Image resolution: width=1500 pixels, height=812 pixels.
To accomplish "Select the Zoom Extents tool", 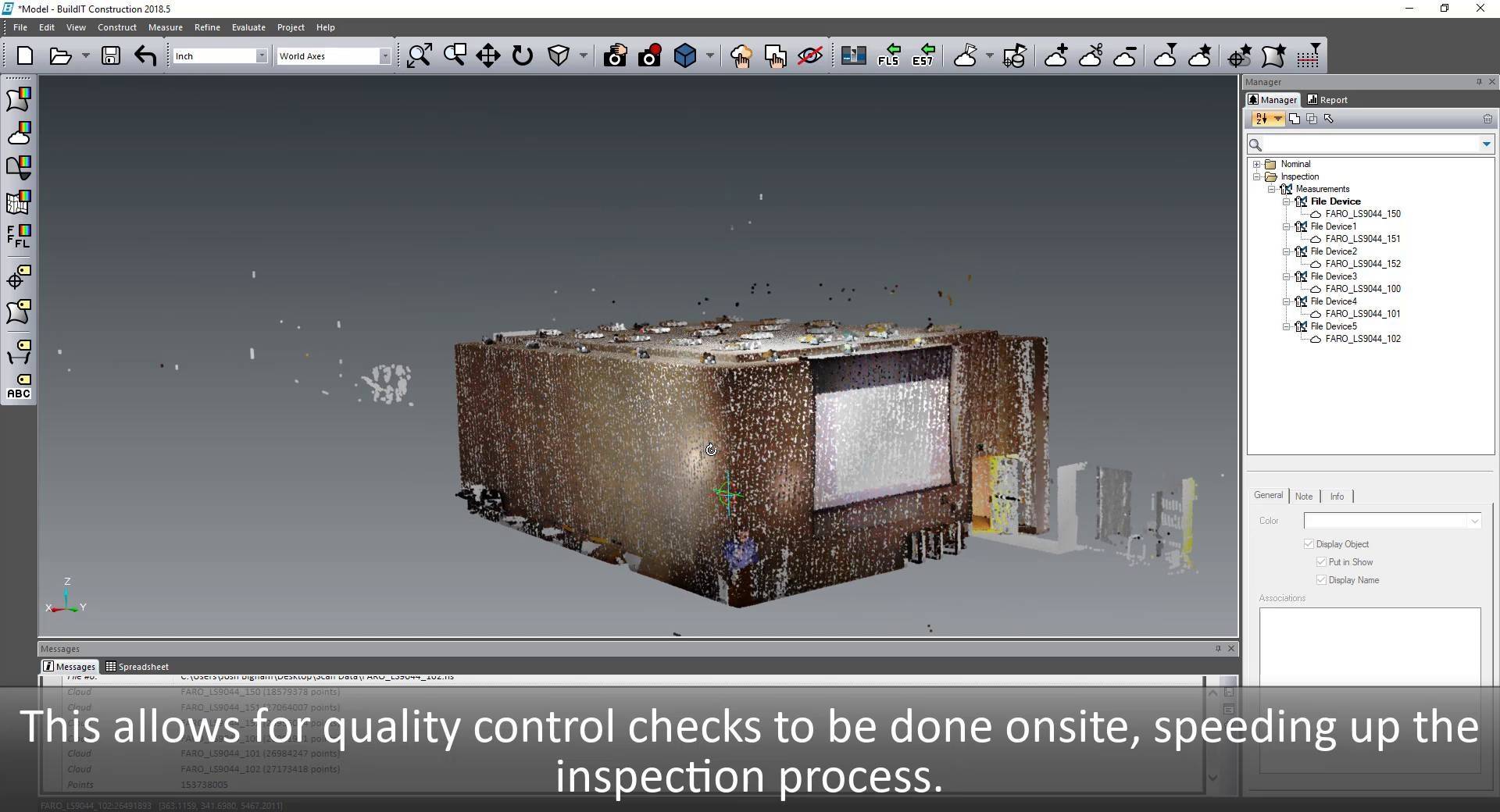I will coord(419,55).
